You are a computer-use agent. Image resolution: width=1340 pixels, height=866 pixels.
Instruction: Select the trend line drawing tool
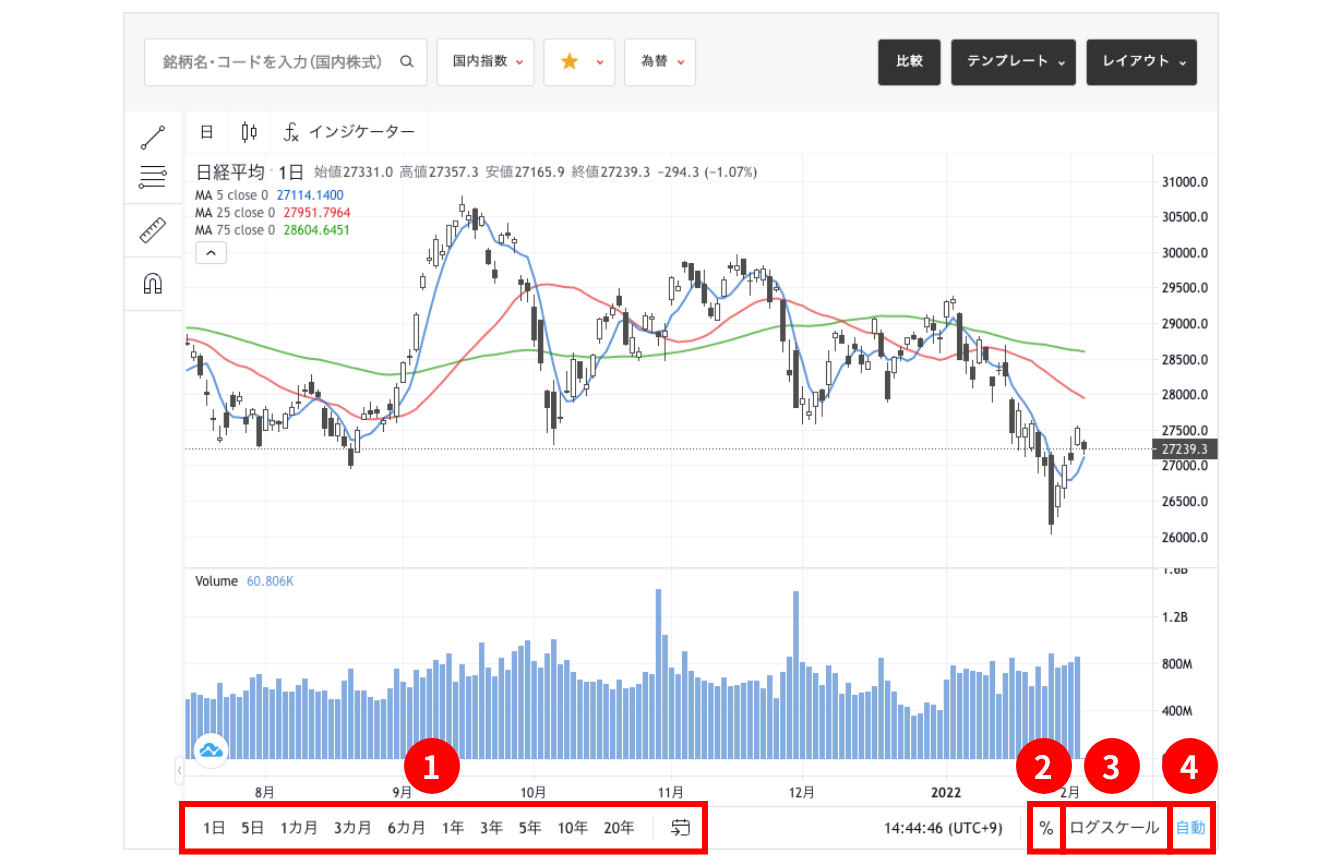pyautogui.click(x=152, y=136)
